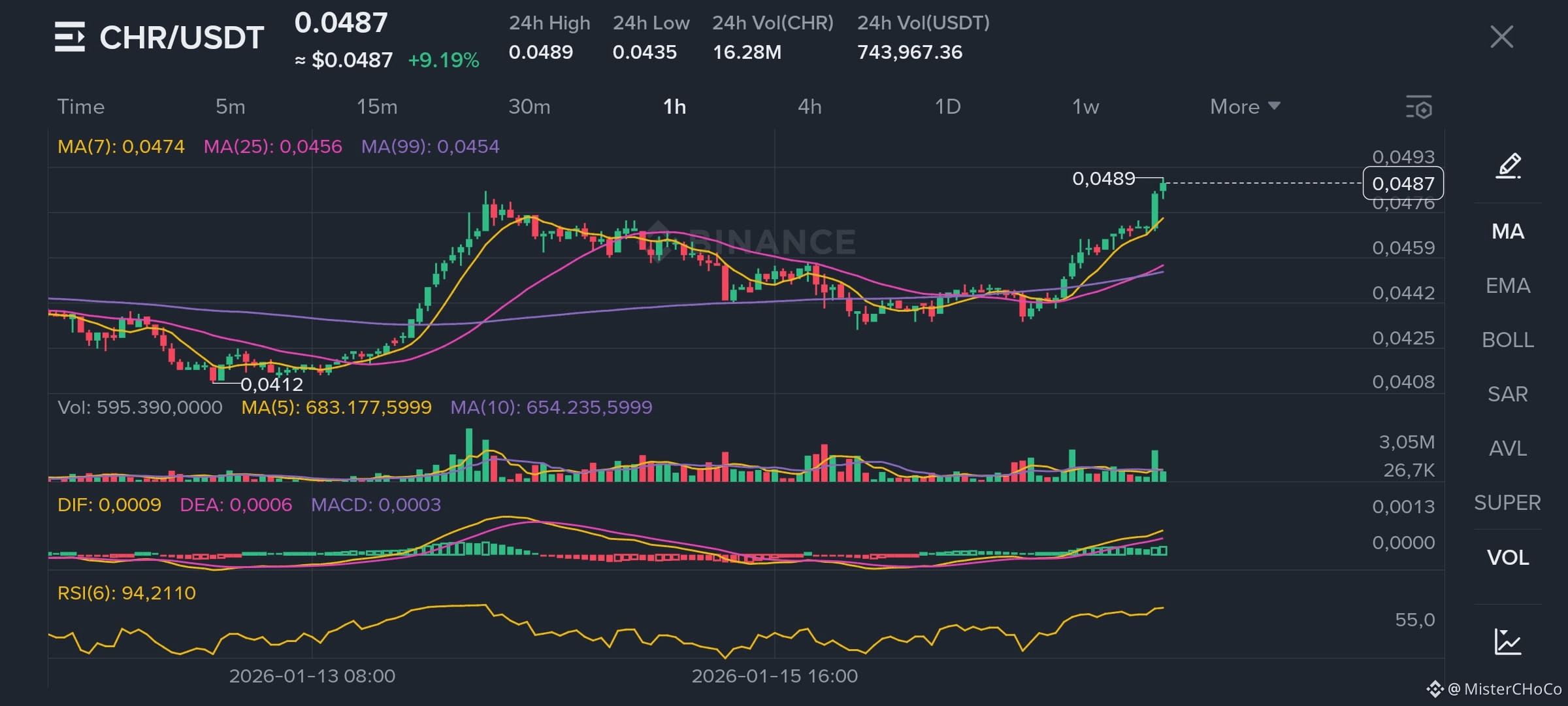Screen dimensions: 1568x706
Task: Select the 1D interval
Action: click(x=948, y=107)
